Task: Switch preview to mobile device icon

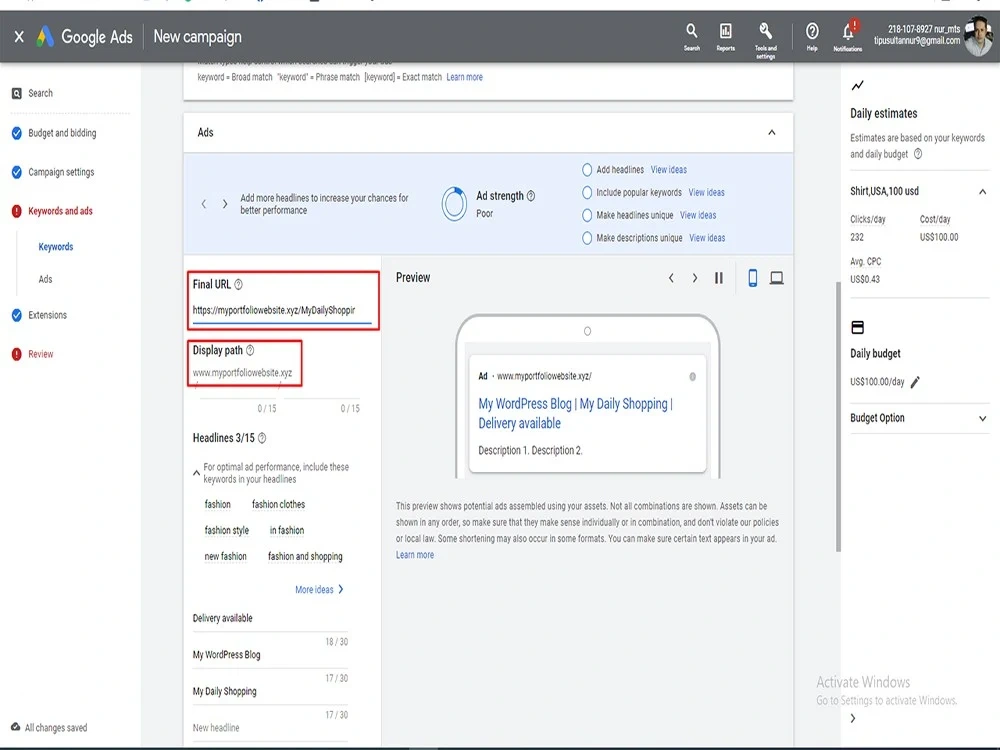Action: (753, 278)
